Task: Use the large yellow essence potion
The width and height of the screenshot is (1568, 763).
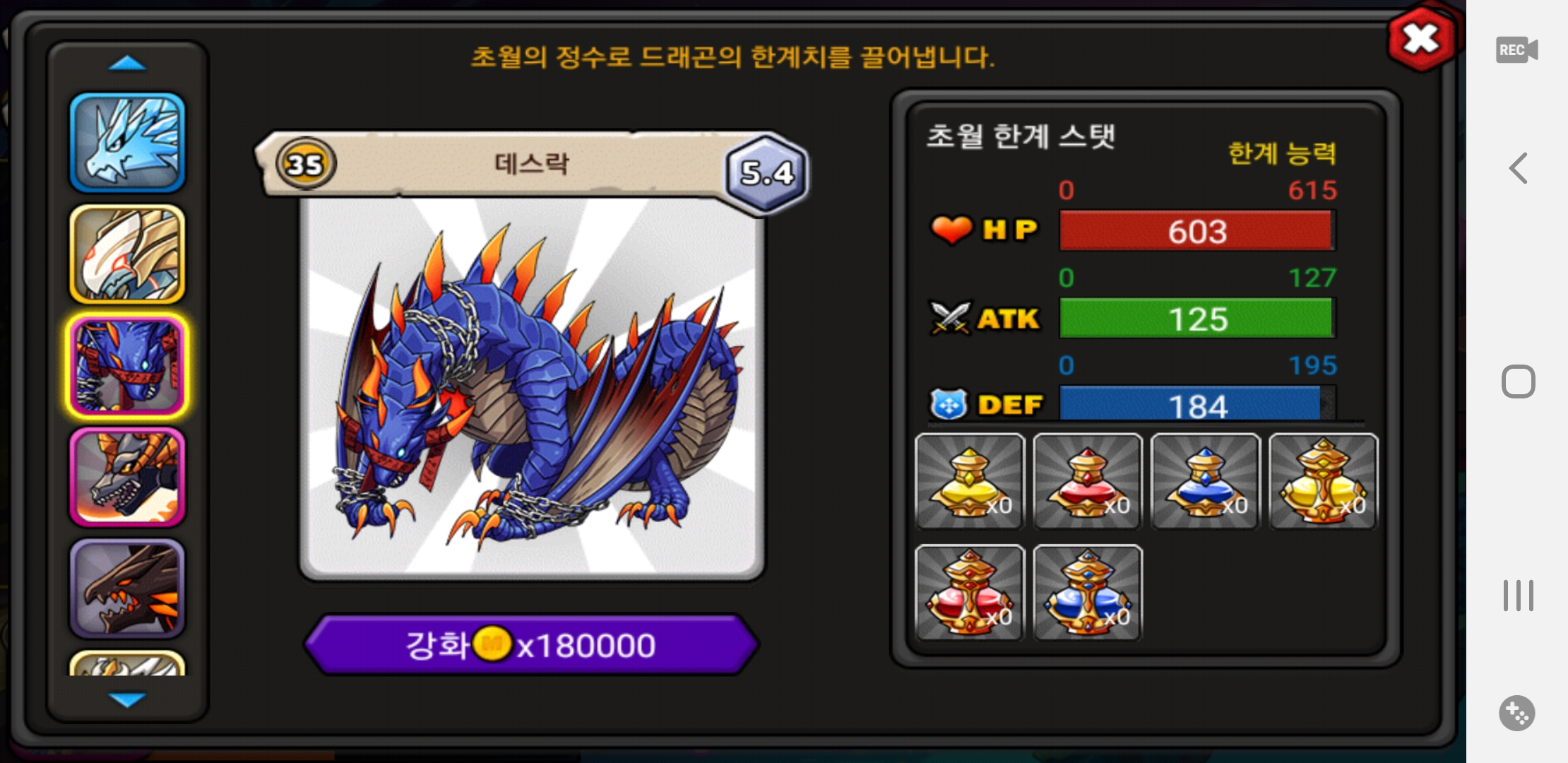Action: (x=1324, y=481)
